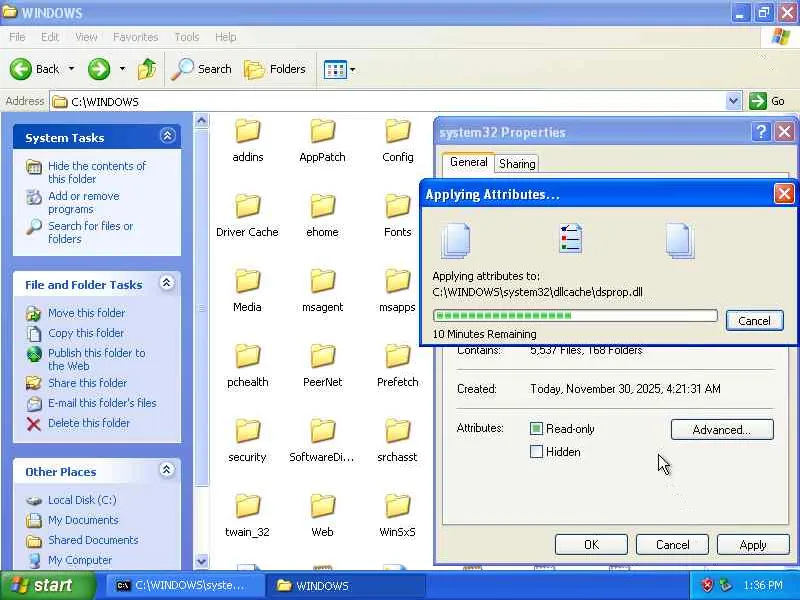Click Delete this folder link
This screenshot has height=600, width=800.
tap(89, 423)
